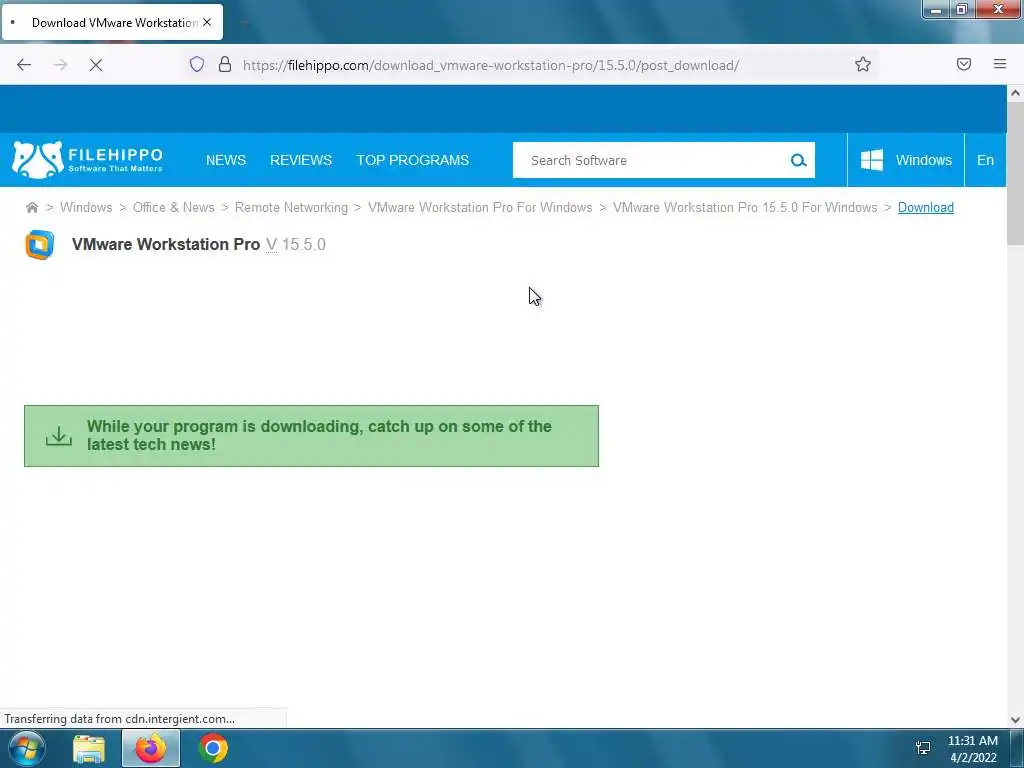Click the VMware Workstation Pro heading

(166, 244)
